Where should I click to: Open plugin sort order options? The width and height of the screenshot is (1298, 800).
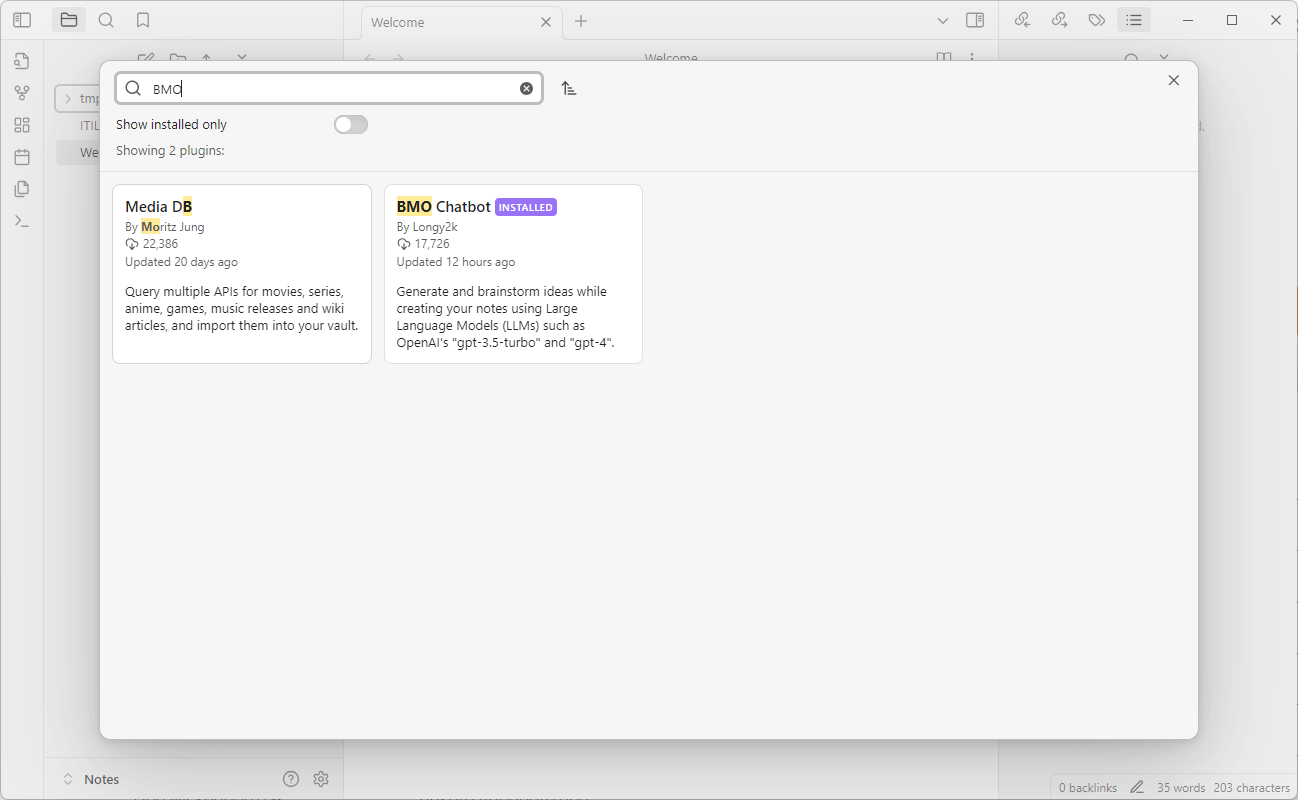click(x=569, y=88)
